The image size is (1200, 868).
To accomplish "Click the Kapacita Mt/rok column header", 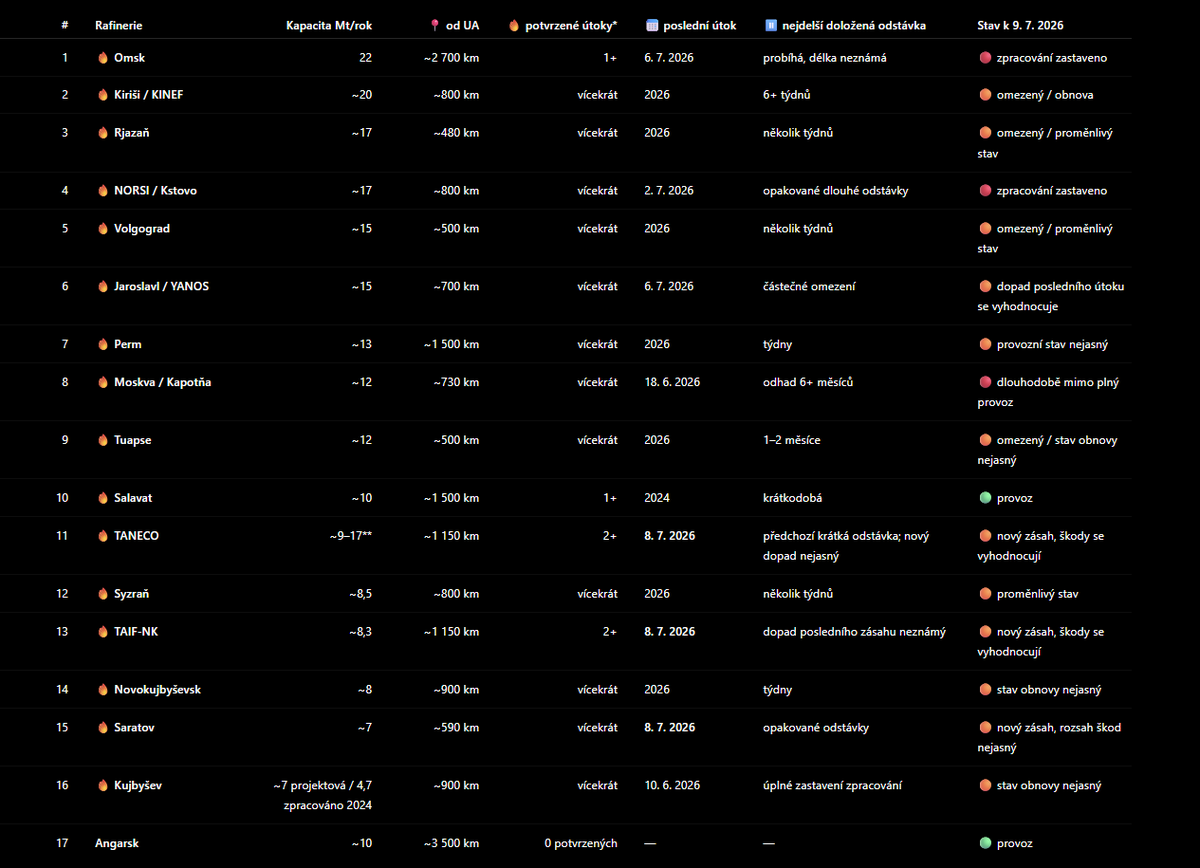I will coord(329,25).
